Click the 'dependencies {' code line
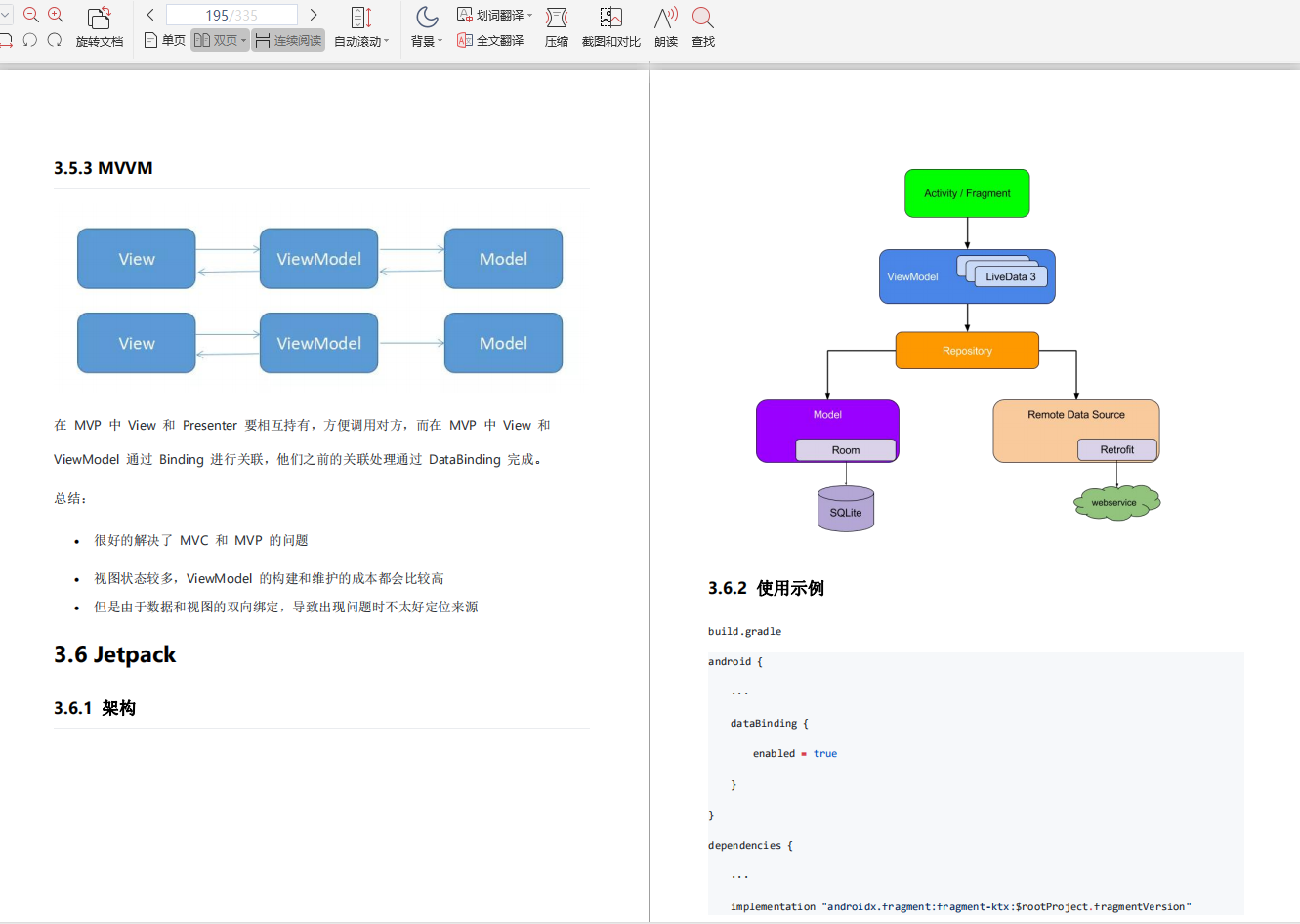 click(750, 845)
